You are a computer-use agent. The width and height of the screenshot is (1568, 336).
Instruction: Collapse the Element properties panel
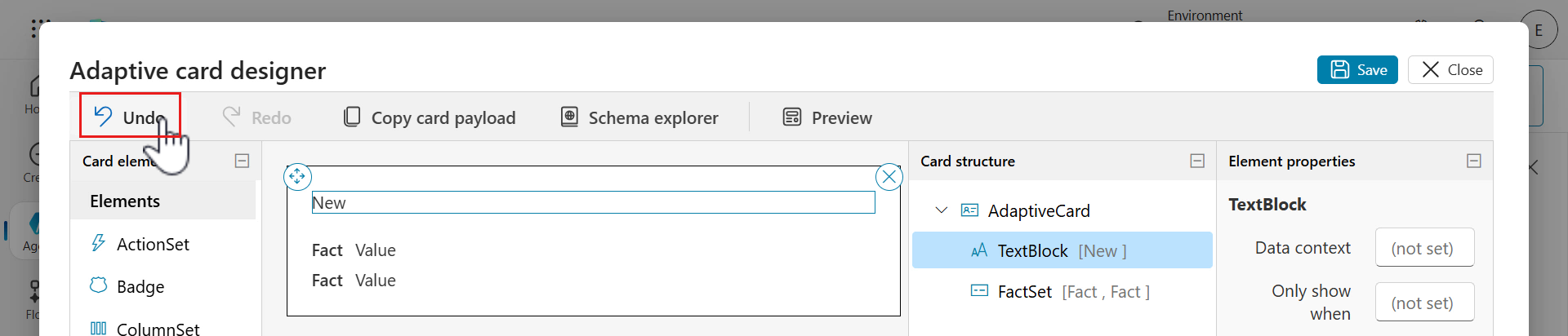click(1474, 161)
